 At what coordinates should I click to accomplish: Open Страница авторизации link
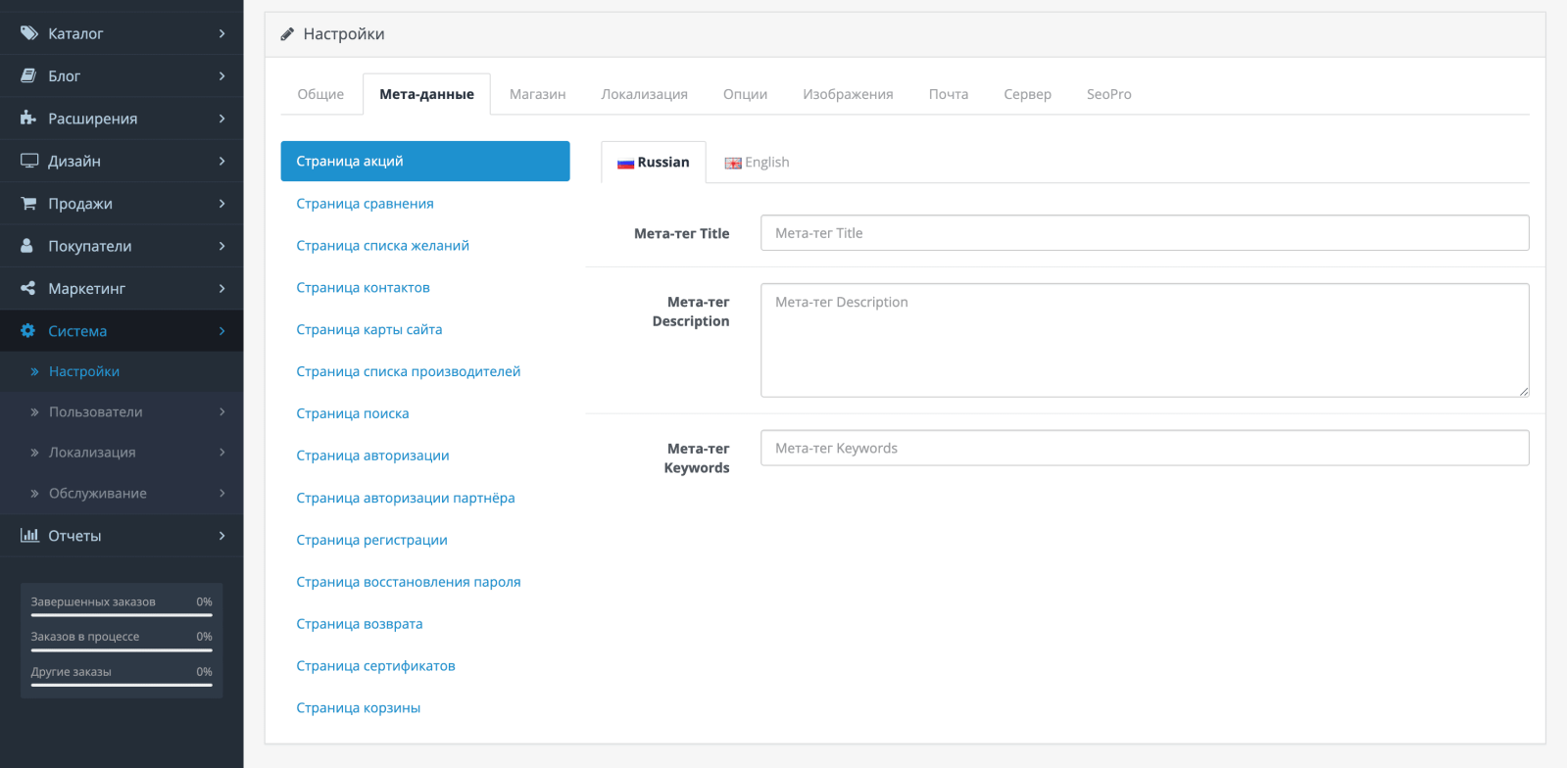[x=372, y=456]
